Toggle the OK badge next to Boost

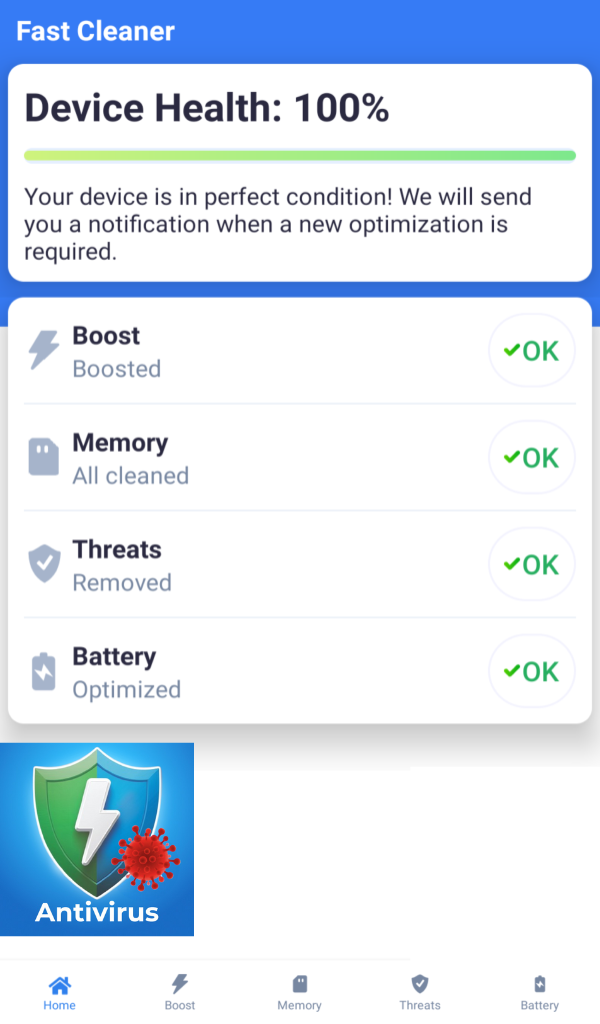tap(531, 350)
